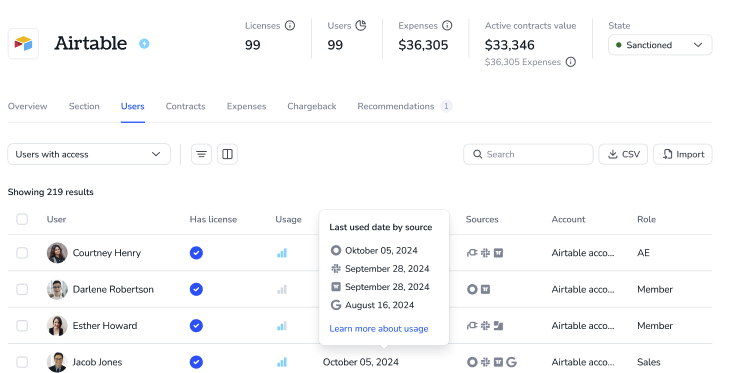Click Jacob Jones's usage bars icon

(x=282, y=362)
